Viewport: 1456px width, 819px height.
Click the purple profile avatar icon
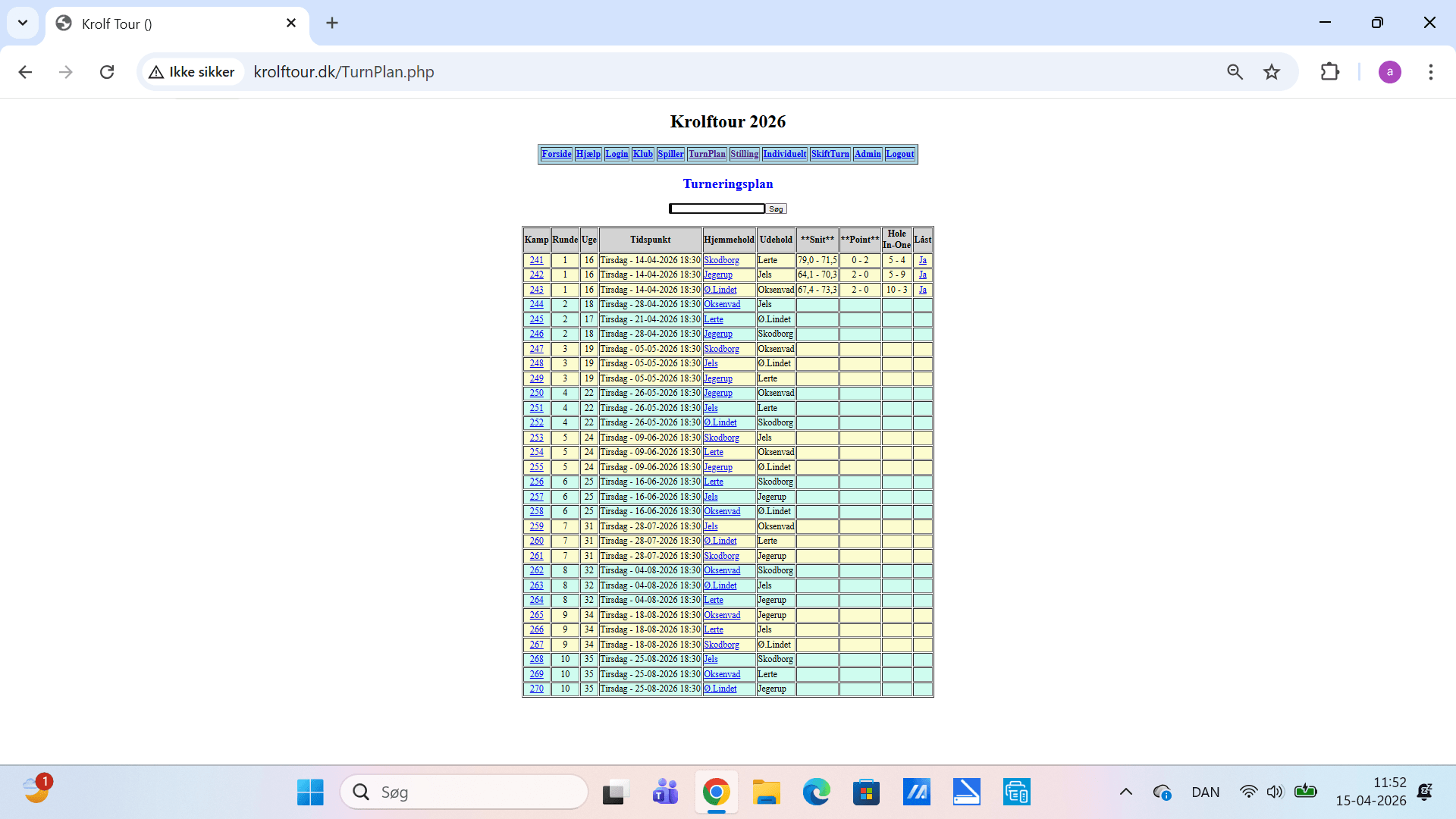click(x=1389, y=72)
